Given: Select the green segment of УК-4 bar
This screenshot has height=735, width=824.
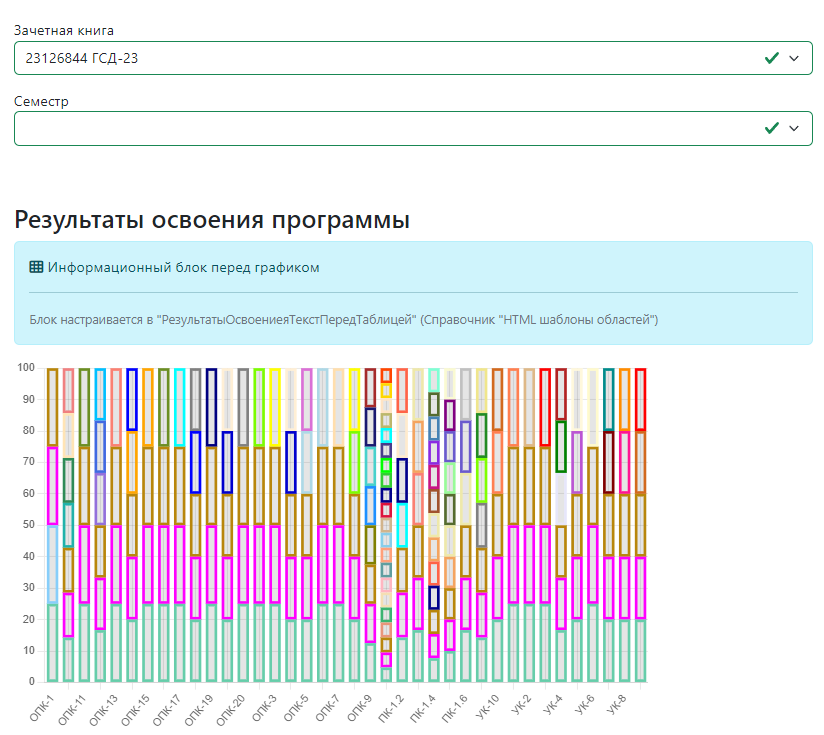Looking at the screenshot, I should pos(561,446).
